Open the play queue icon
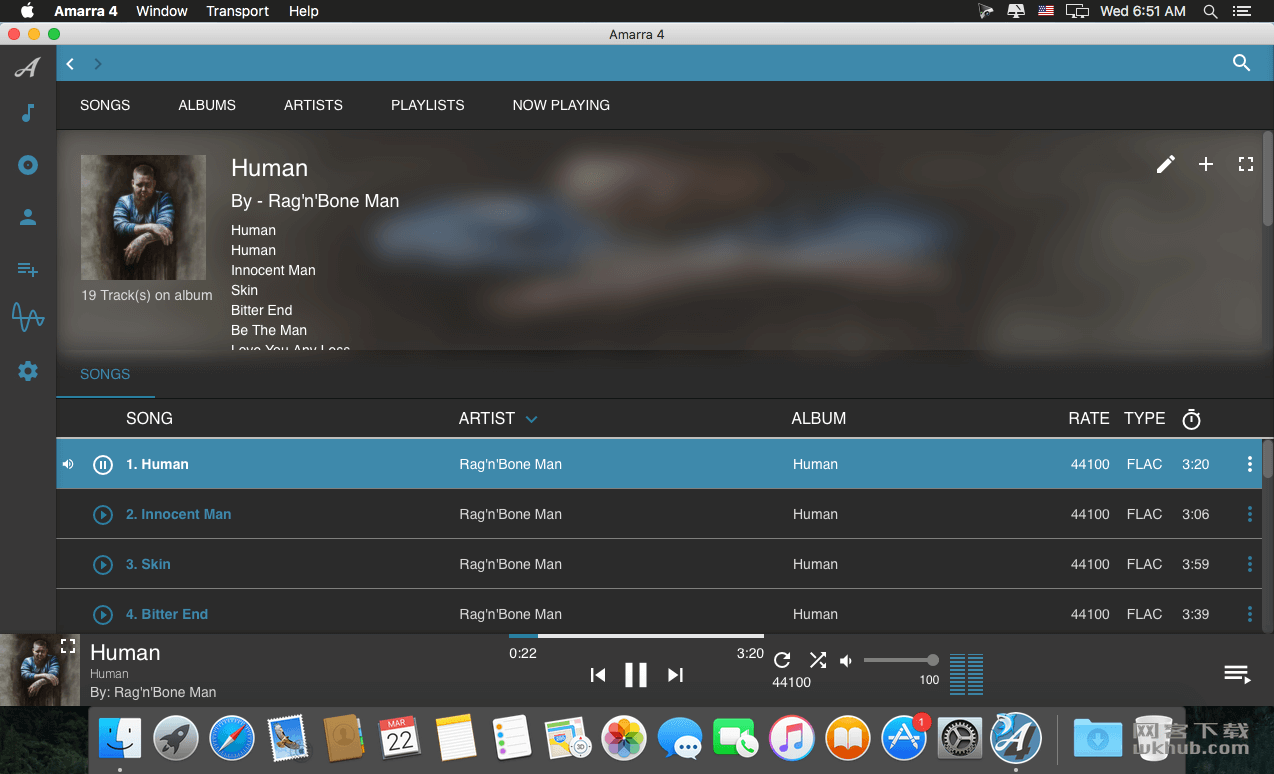 pos(1237,674)
